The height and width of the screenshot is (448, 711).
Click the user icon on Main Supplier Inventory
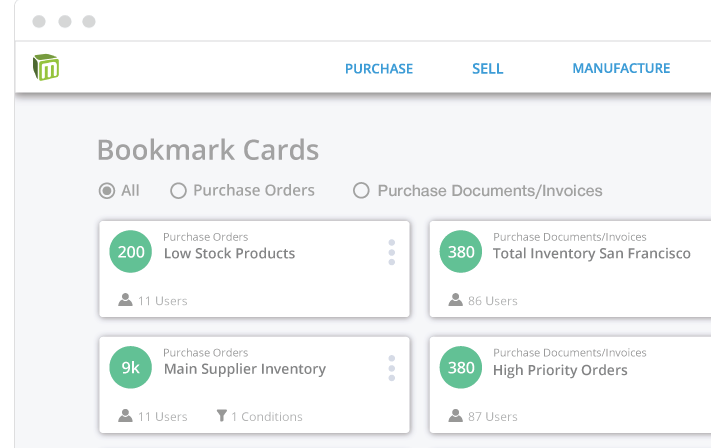click(125, 415)
